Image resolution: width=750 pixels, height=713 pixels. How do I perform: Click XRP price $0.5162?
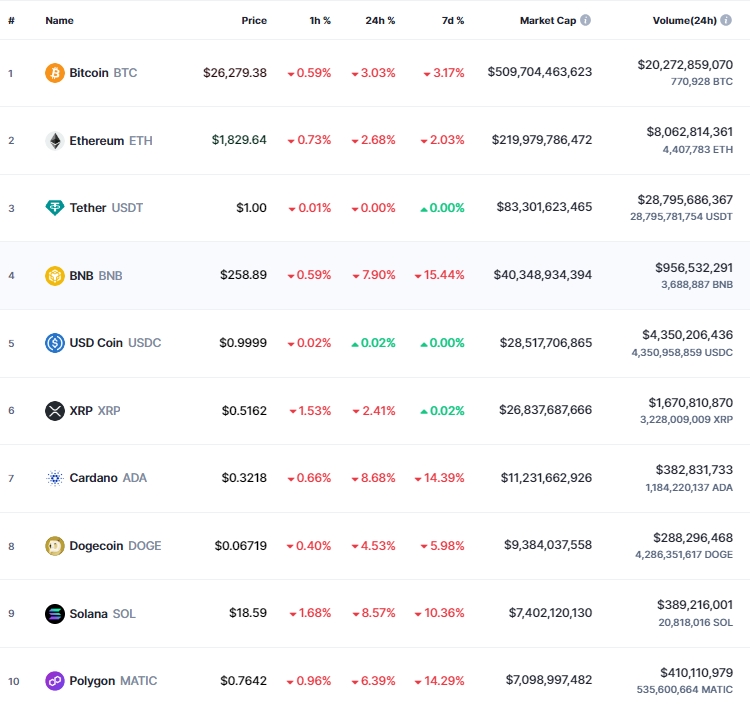pyautogui.click(x=244, y=410)
